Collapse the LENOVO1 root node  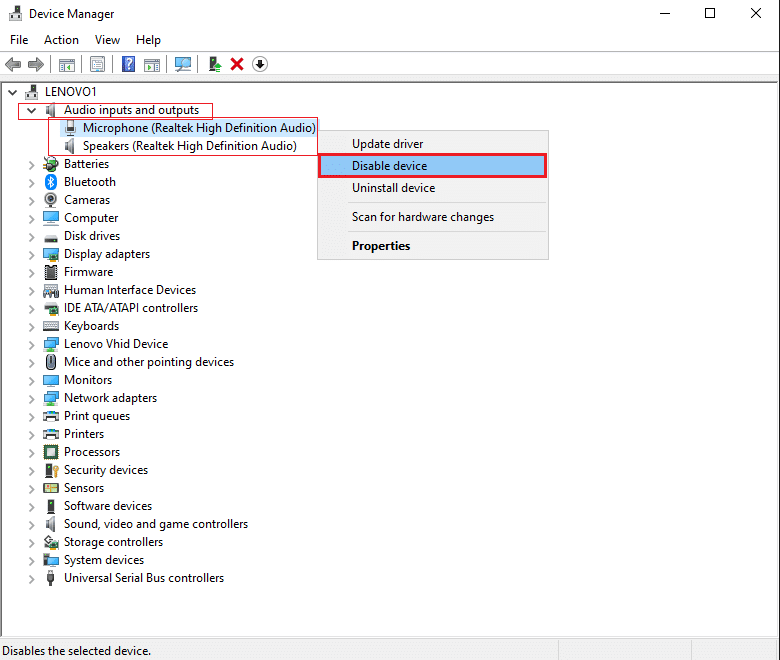12,92
